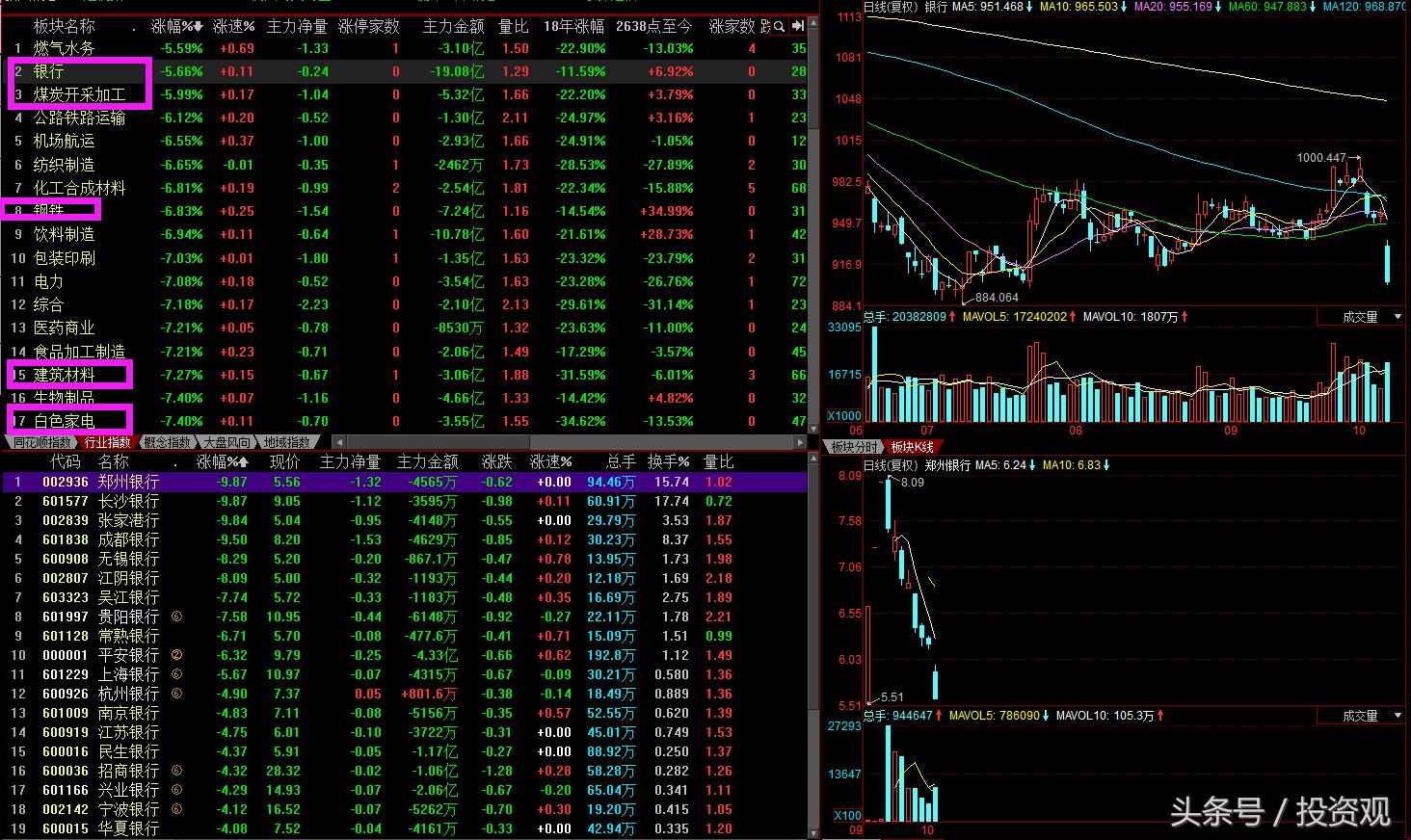Click the jump-to-last-column arrow icon

point(797,26)
